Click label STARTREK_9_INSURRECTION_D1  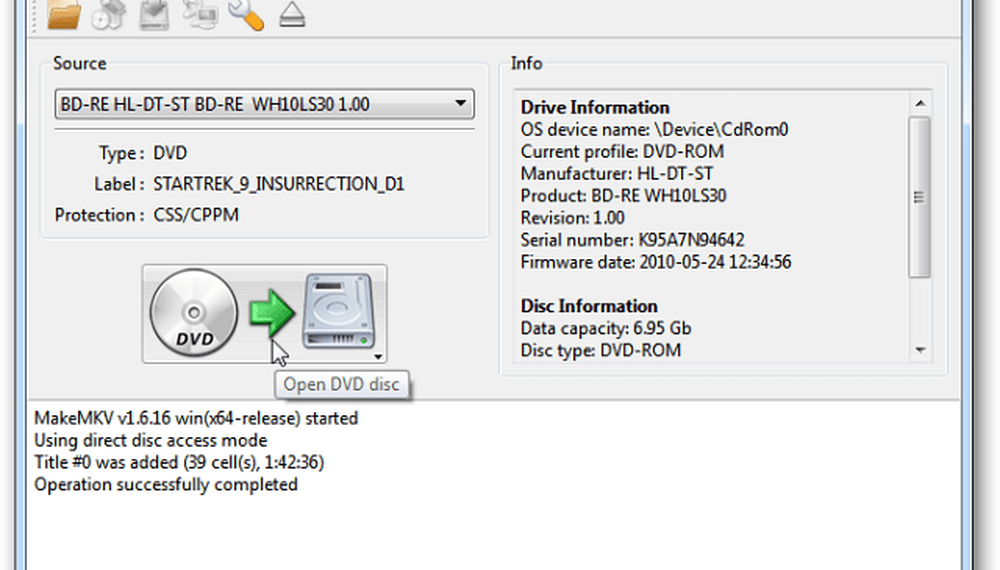tap(279, 184)
